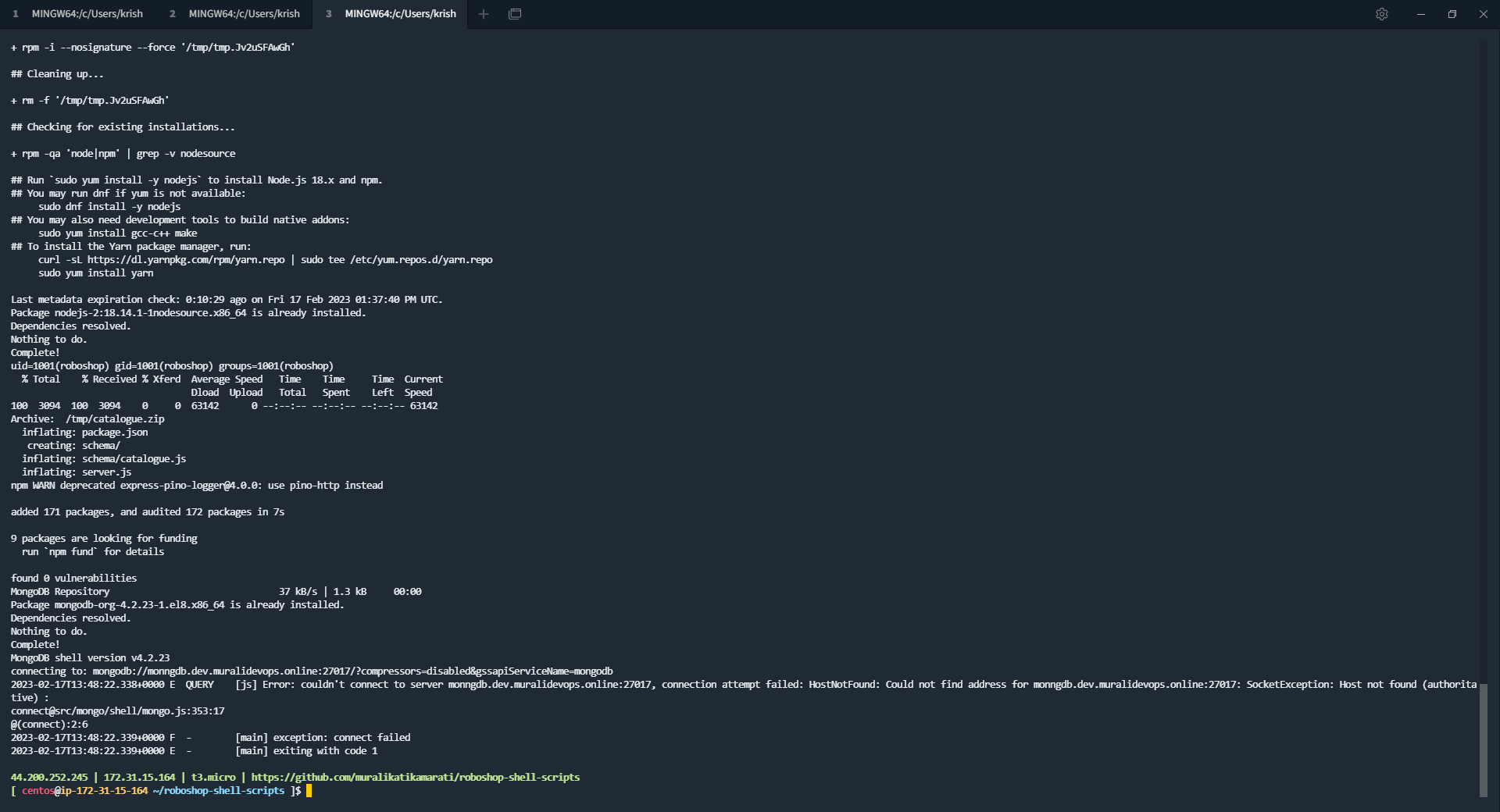The width and height of the screenshot is (1500, 812).
Task: Click '9 packages are looking for funding'
Action: click(x=104, y=539)
